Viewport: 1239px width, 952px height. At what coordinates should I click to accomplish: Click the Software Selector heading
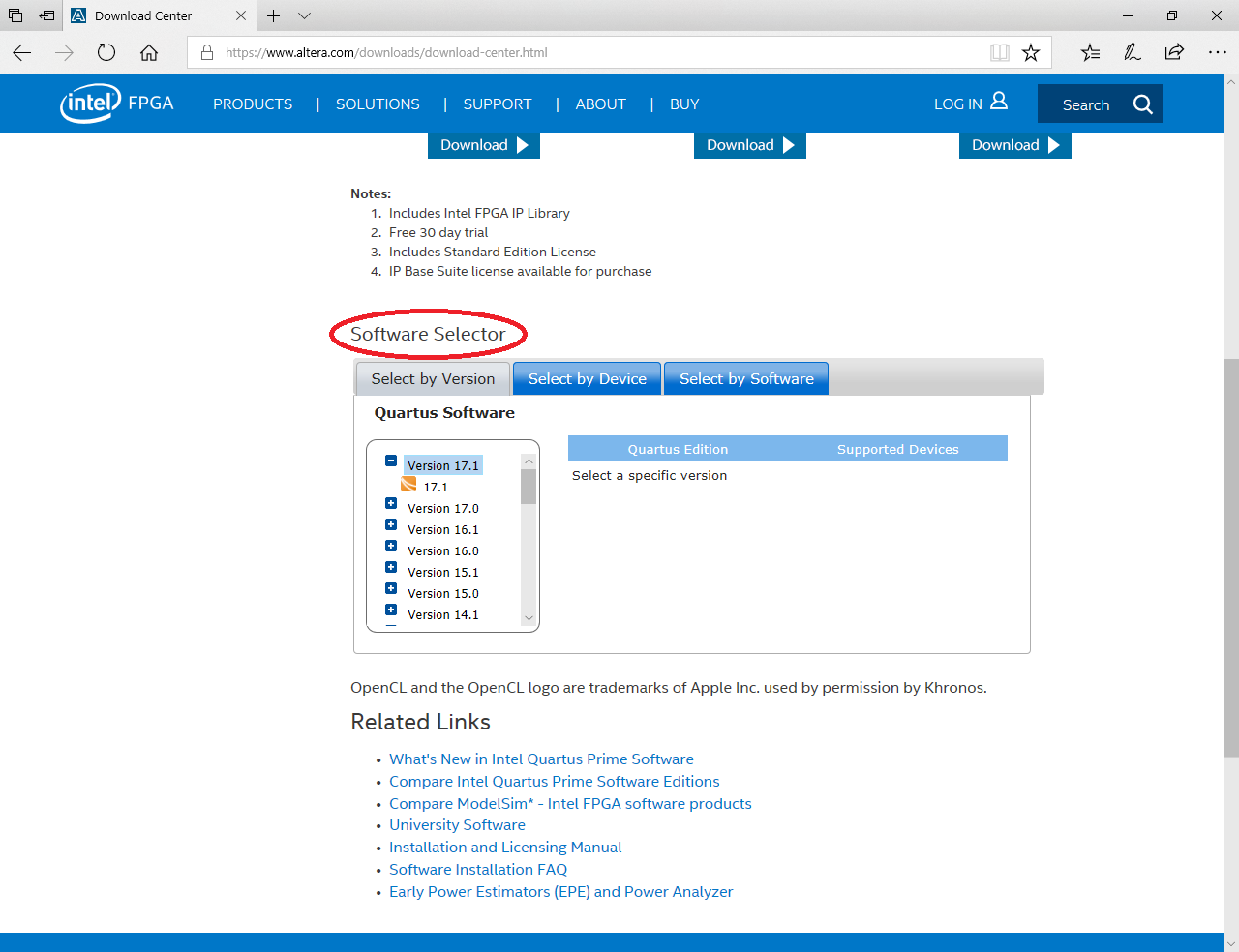coord(428,334)
